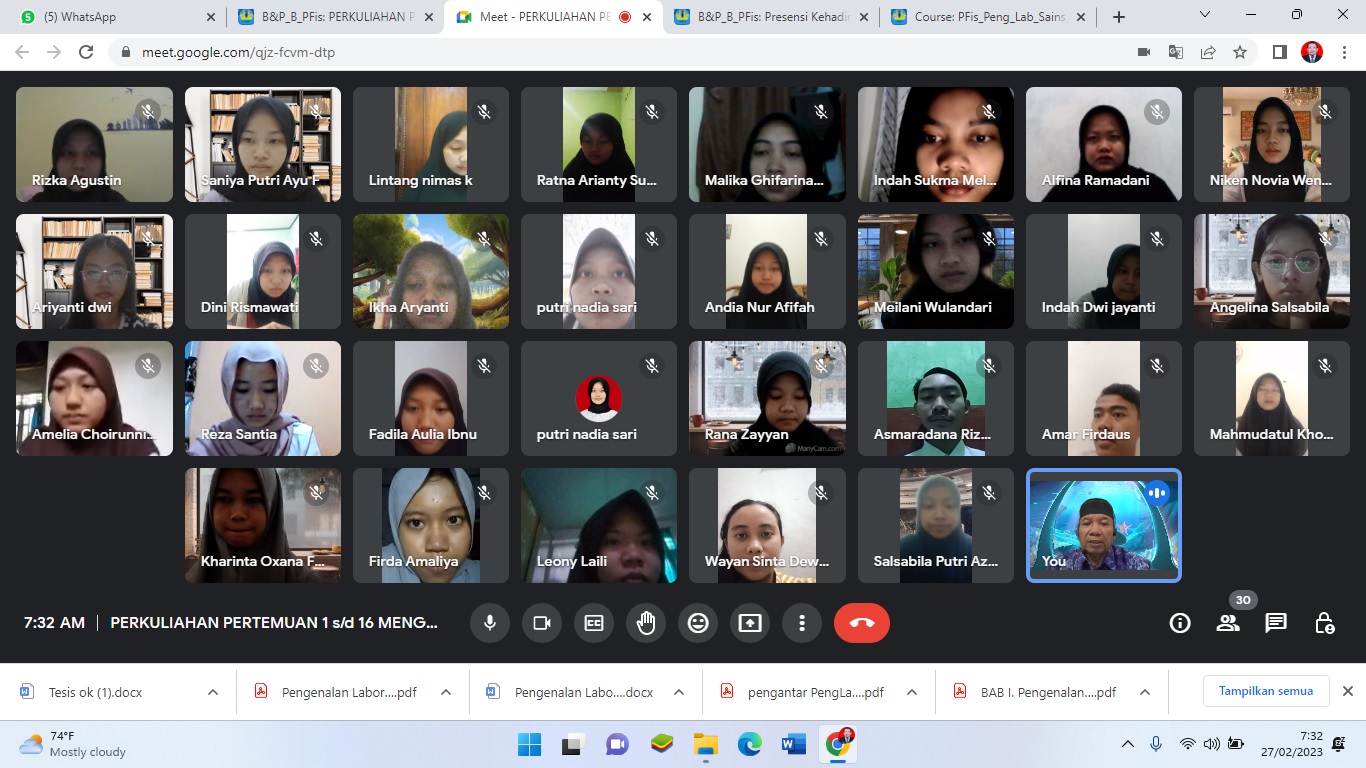Open the three-dot more options menu
Viewport: 1366px width, 768px height.
pos(802,623)
